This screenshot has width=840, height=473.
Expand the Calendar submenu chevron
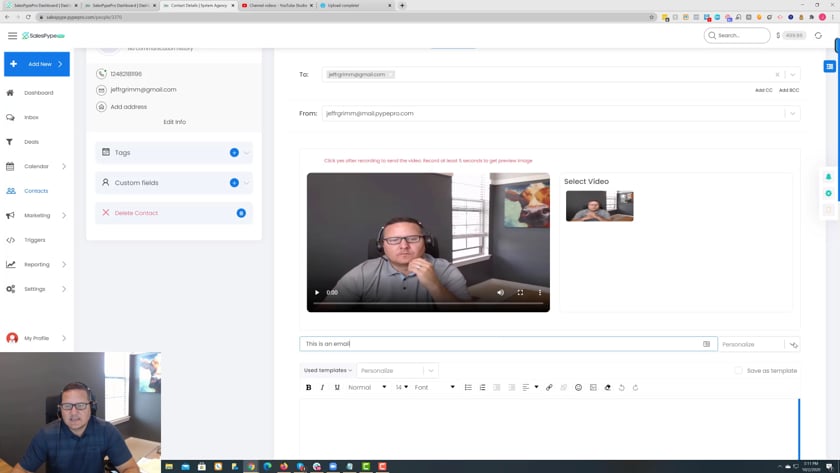pyautogui.click(x=64, y=166)
